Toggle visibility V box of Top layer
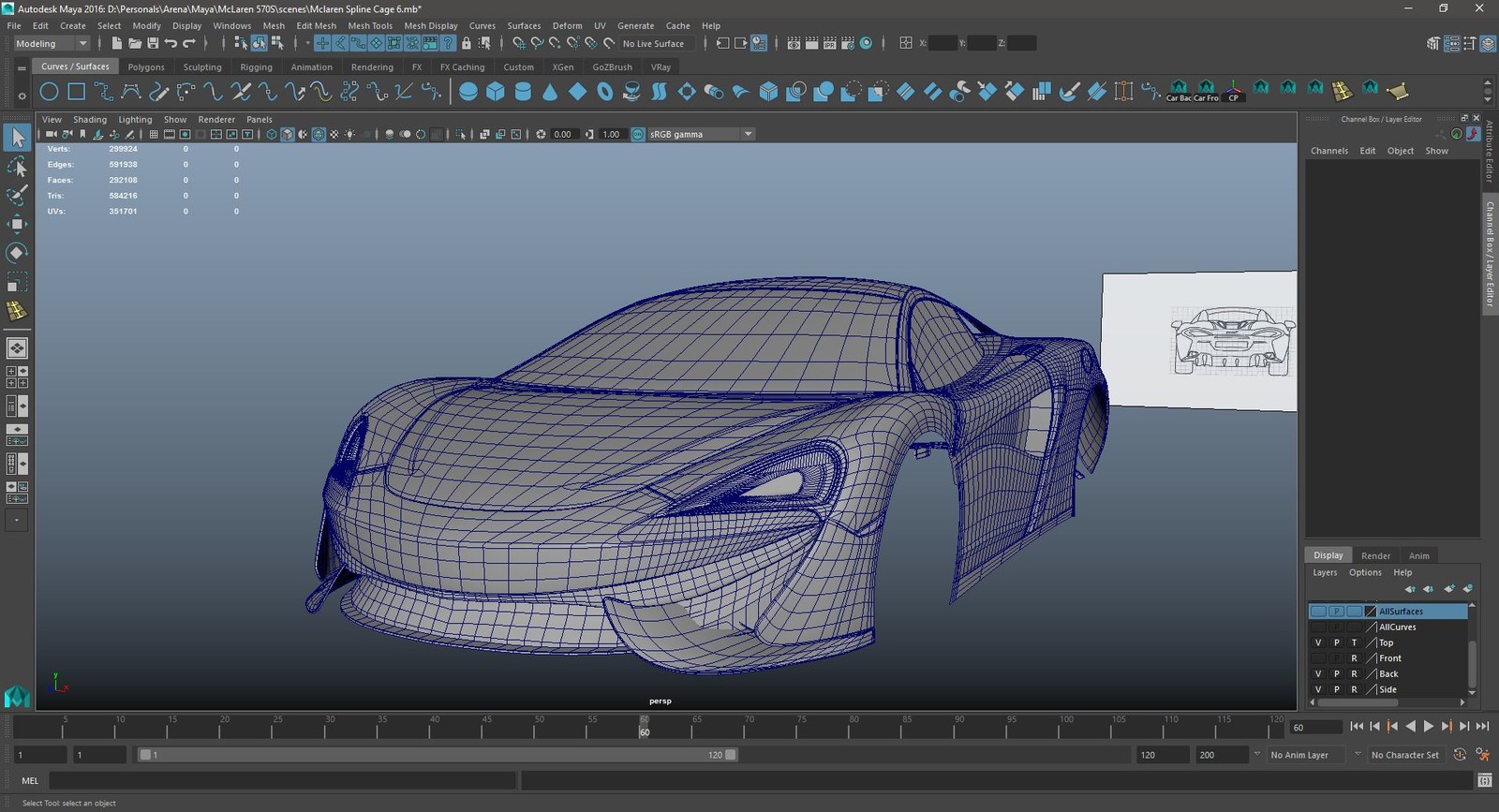The image size is (1499, 812). coord(1318,642)
